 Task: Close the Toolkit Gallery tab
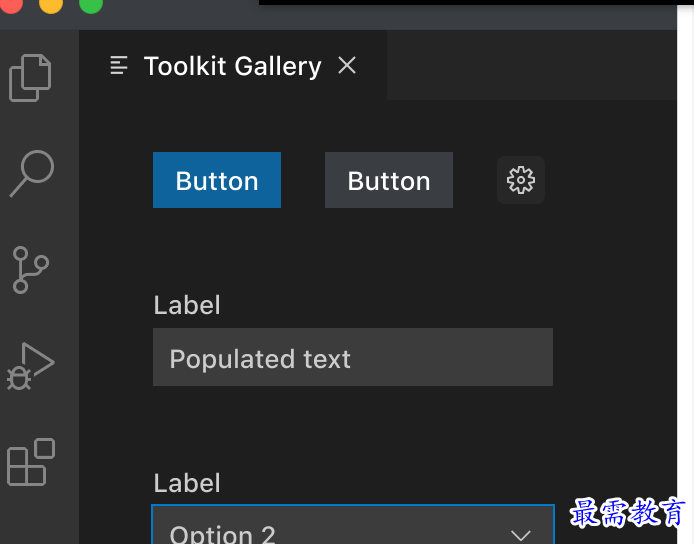point(347,66)
